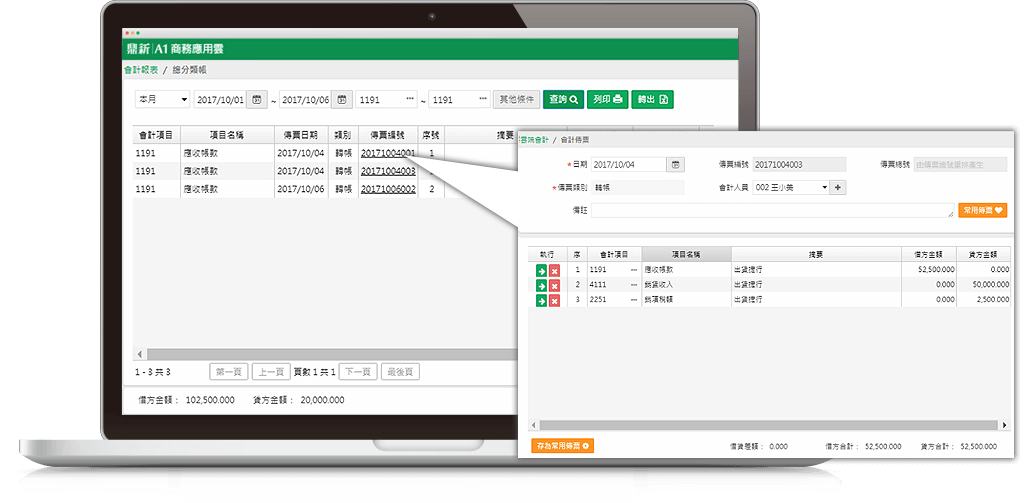Open account lookup ellipsis in first 1191 field
This screenshot has width=1035, height=503.
click(x=410, y=99)
